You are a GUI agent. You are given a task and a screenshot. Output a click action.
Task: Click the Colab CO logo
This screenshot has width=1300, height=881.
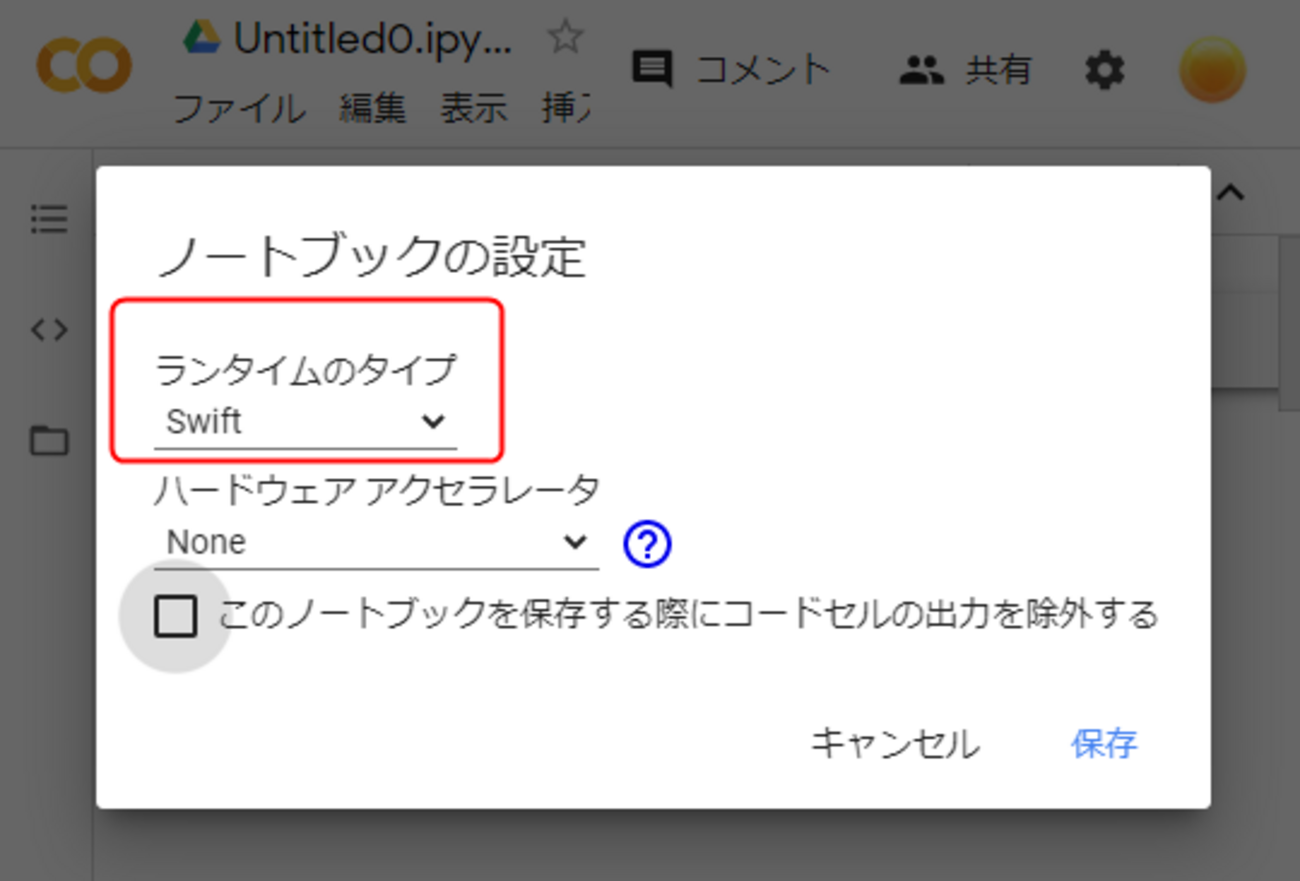84,65
